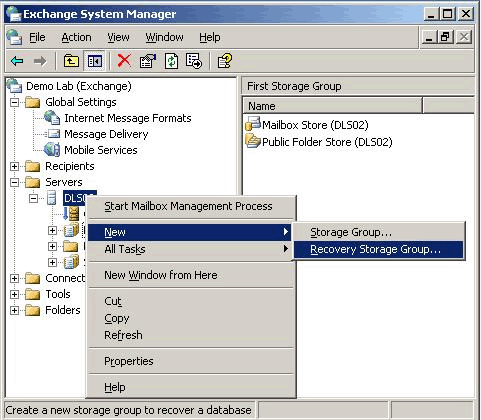481x420 pixels.
Task: Open the Help menu in menu bar
Action: (x=210, y=37)
